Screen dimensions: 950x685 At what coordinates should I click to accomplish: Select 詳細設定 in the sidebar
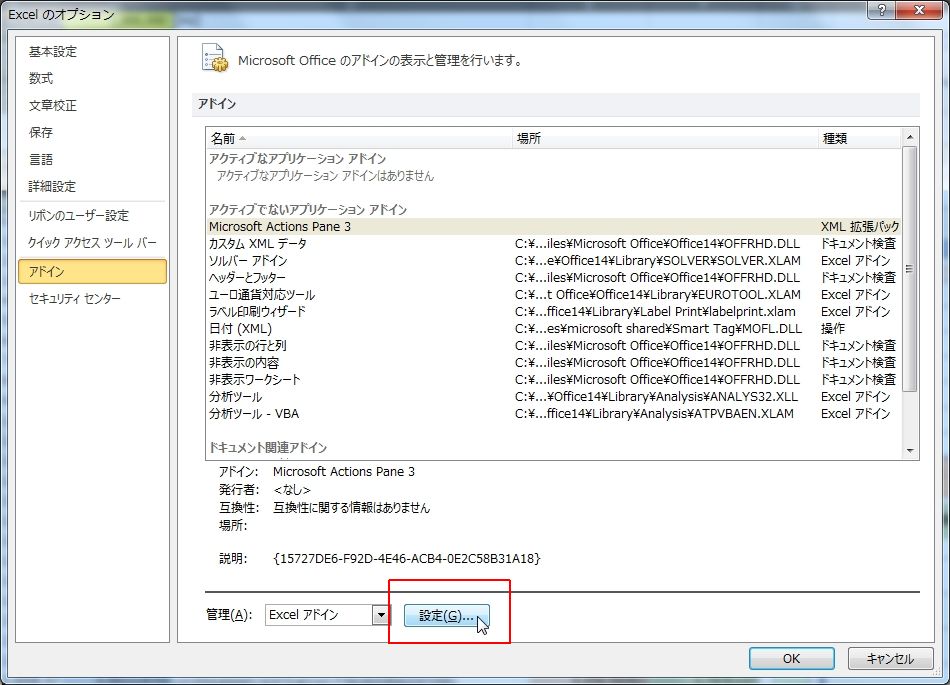point(53,186)
